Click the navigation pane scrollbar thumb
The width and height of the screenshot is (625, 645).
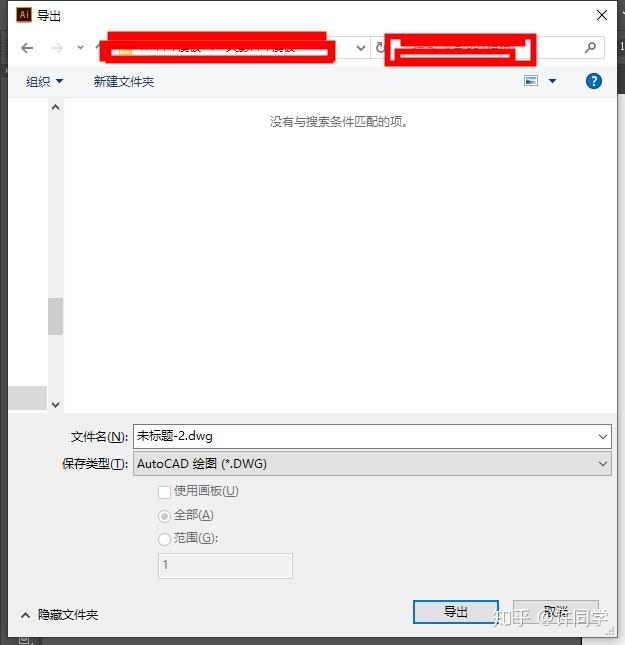pyautogui.click(x=56, y=316)
